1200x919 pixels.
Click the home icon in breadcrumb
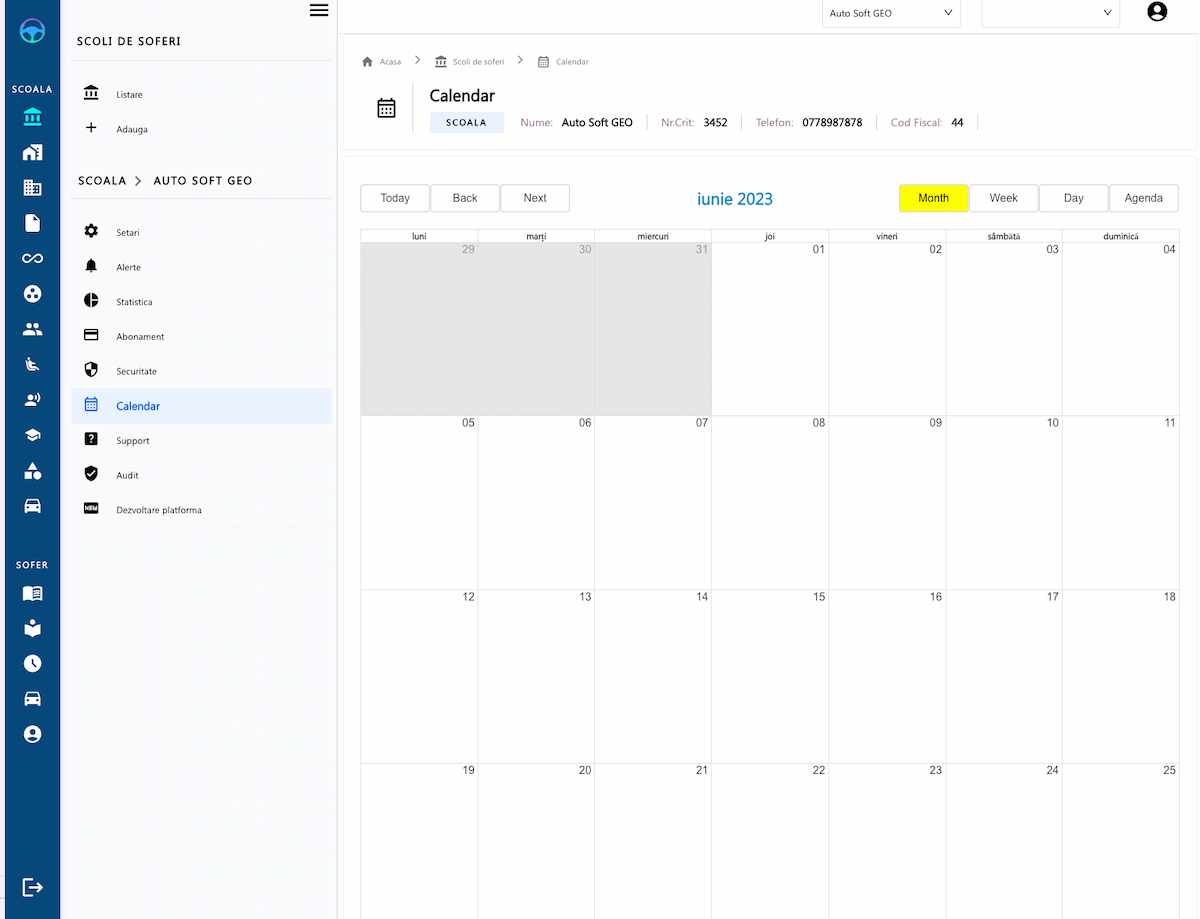point(367,62)
